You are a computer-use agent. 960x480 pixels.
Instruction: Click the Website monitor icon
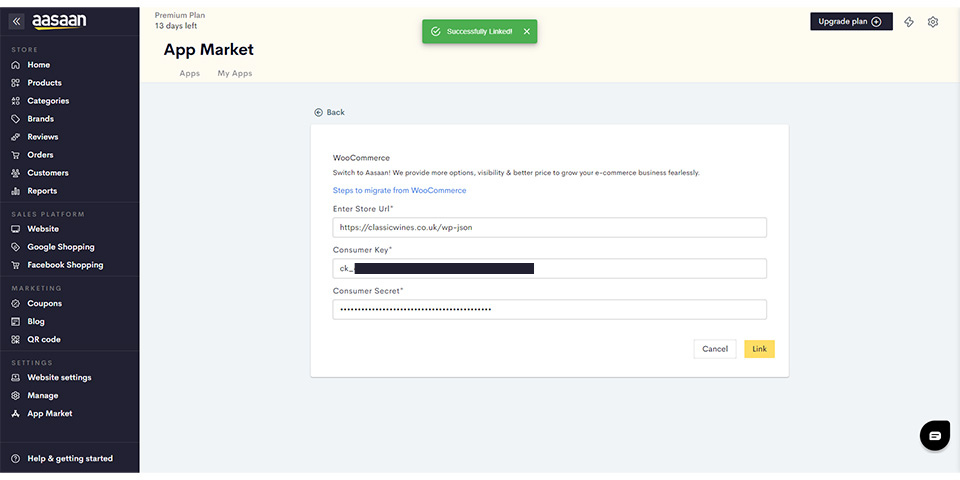(16, 229)
